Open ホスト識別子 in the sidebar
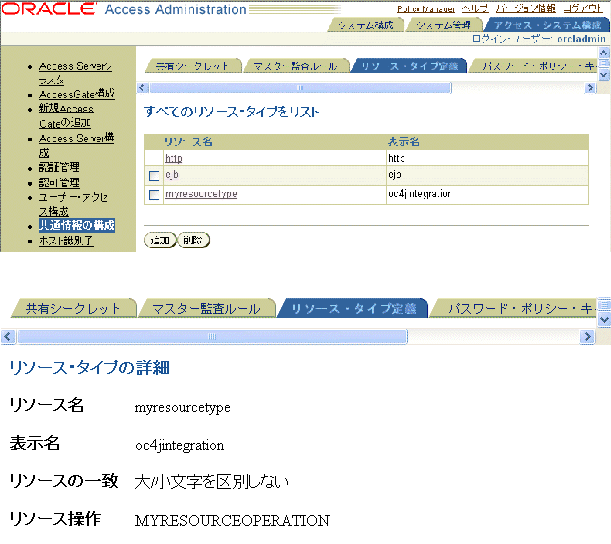The height and width of the screenshot is (544, 611). [x=66, y=241]
